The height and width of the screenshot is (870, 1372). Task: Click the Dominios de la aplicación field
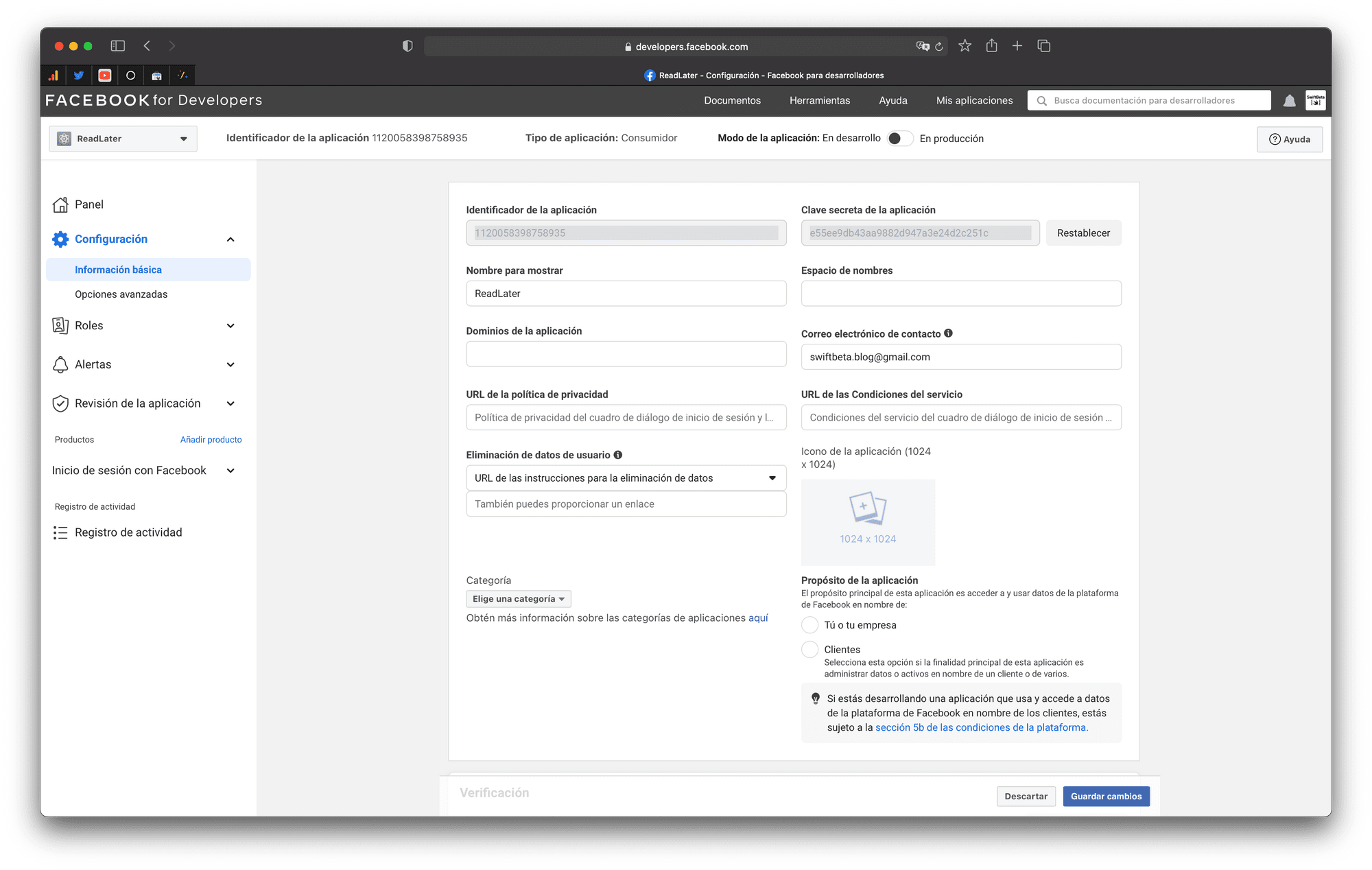coord(626,354)
